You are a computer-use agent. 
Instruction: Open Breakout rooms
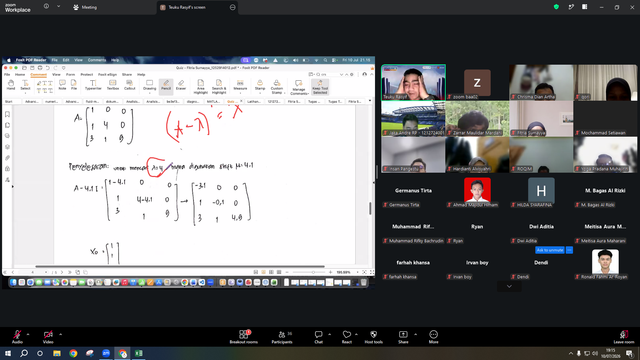point(244,337)
